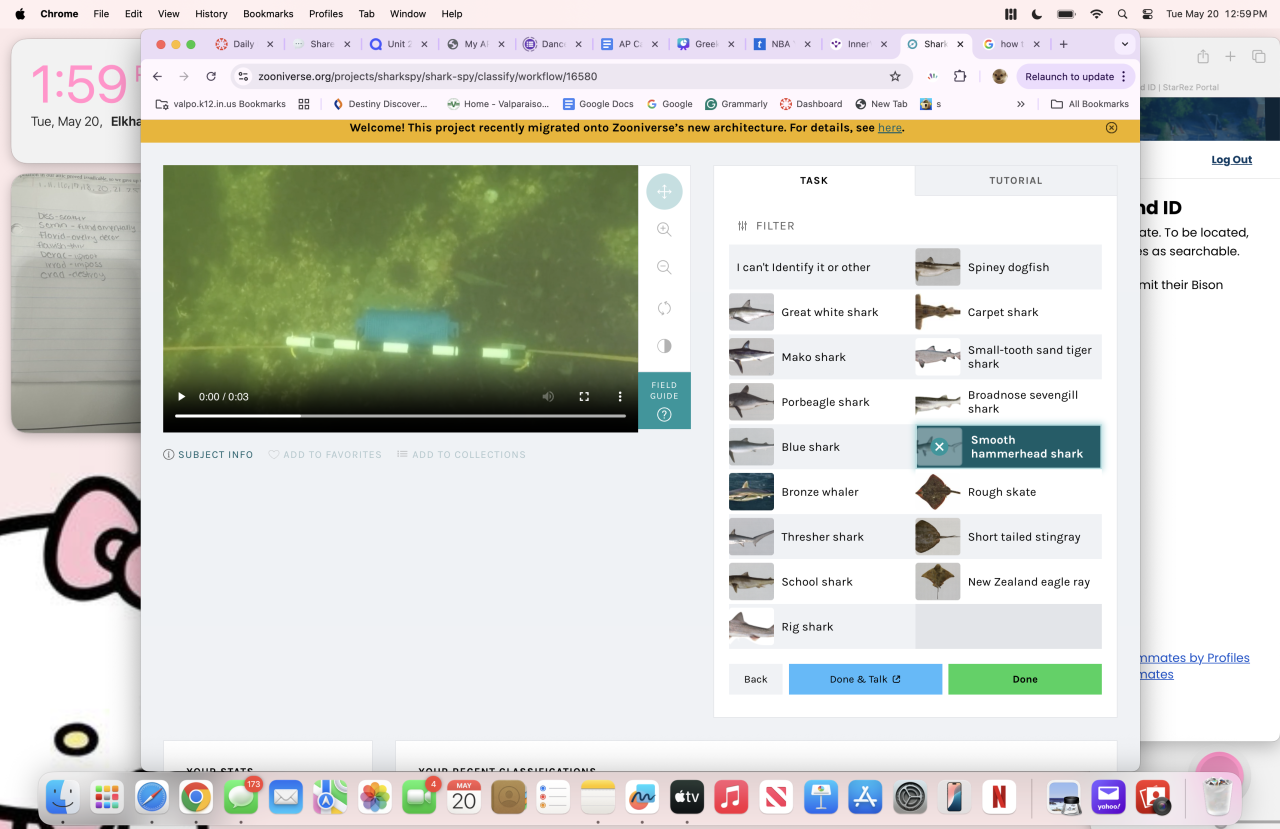The image size is (1280, 829).
Task: Open video more options menu
Action: click(x=620, y=397)
